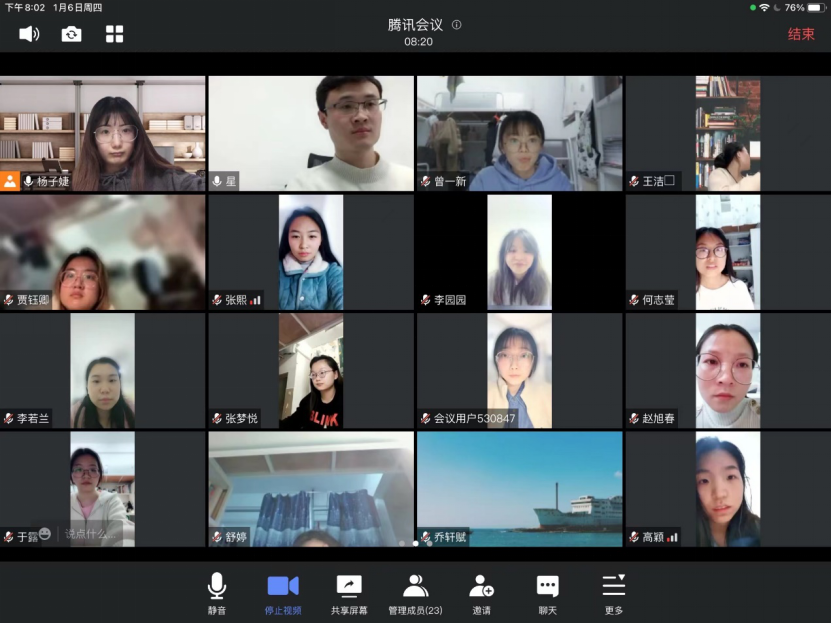Turn off camera via 停止视频

point(283,593)
